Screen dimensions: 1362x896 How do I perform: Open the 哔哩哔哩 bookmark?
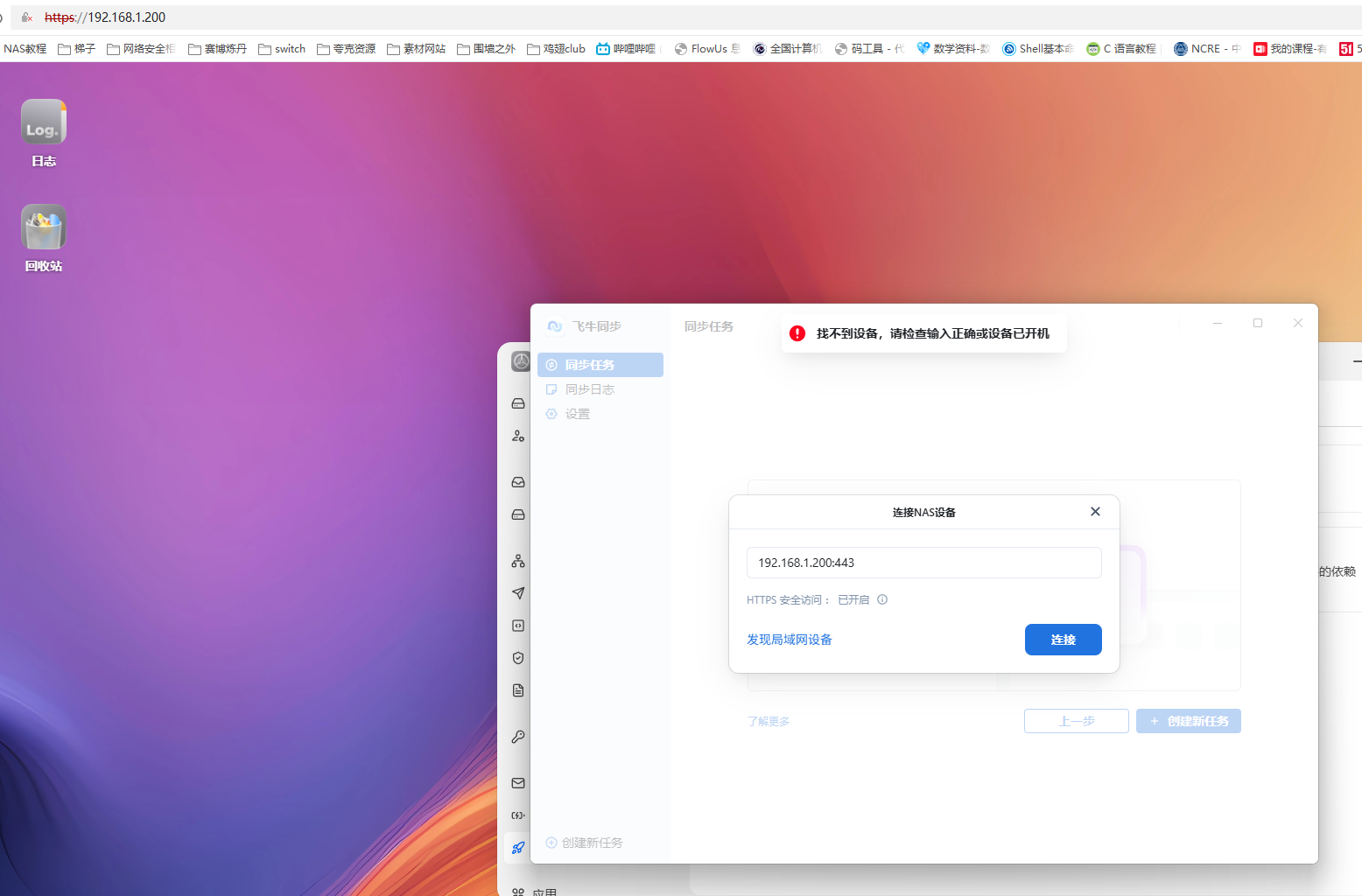tap(627, 49)
